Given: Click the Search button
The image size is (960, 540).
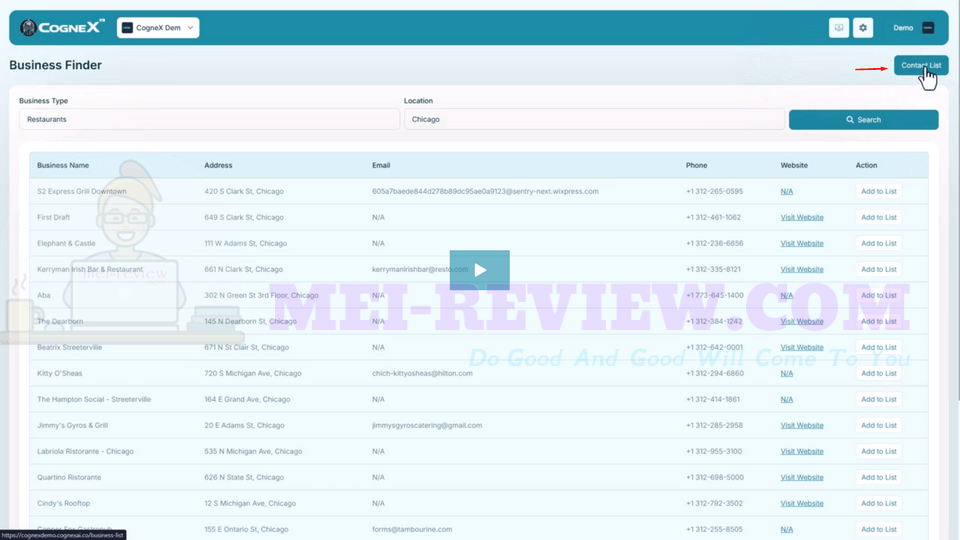Looking at the screenshot, I should (863, 120).
